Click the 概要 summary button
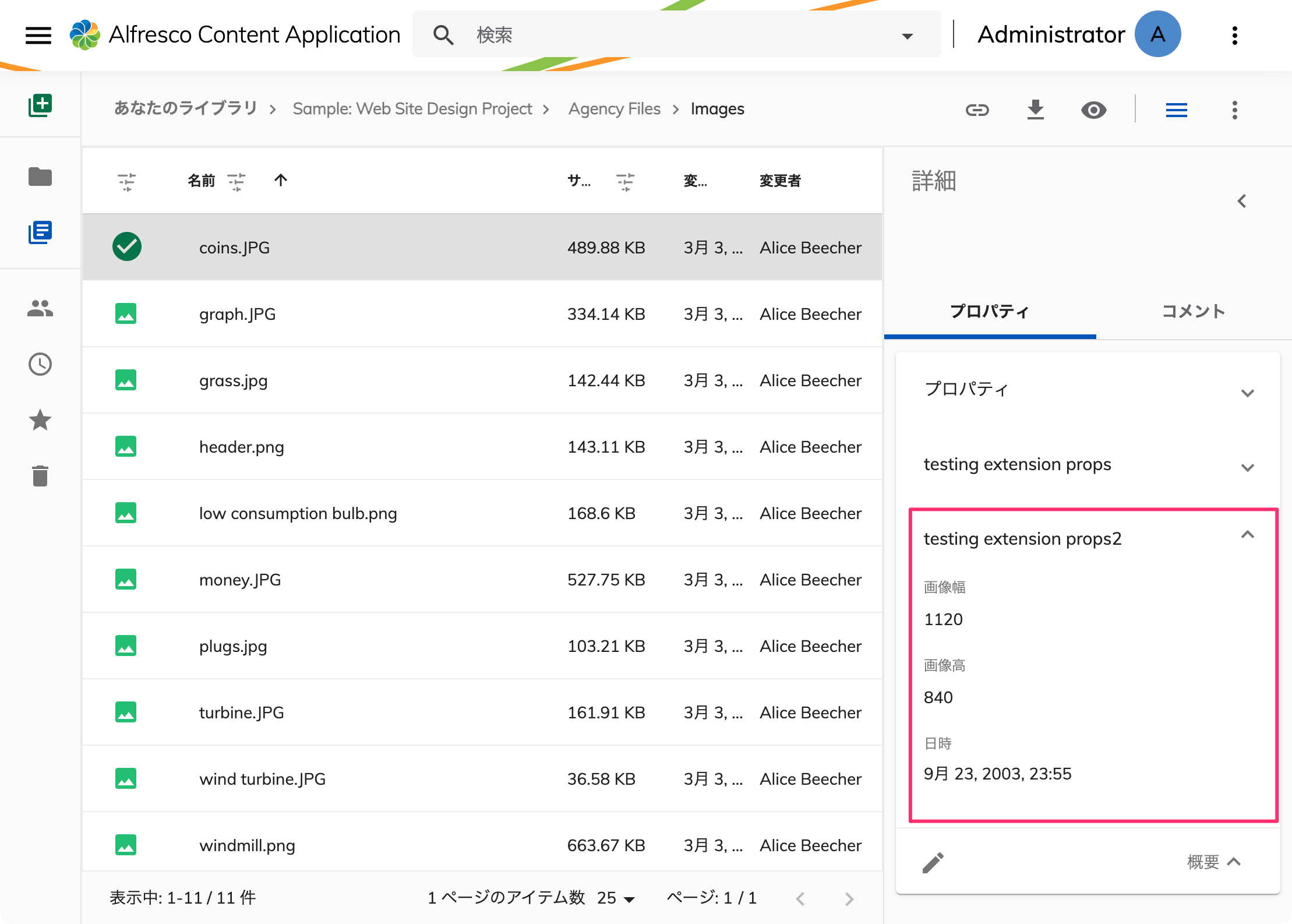Viewport: 1292px width, 924px height. click(1213, 862)
